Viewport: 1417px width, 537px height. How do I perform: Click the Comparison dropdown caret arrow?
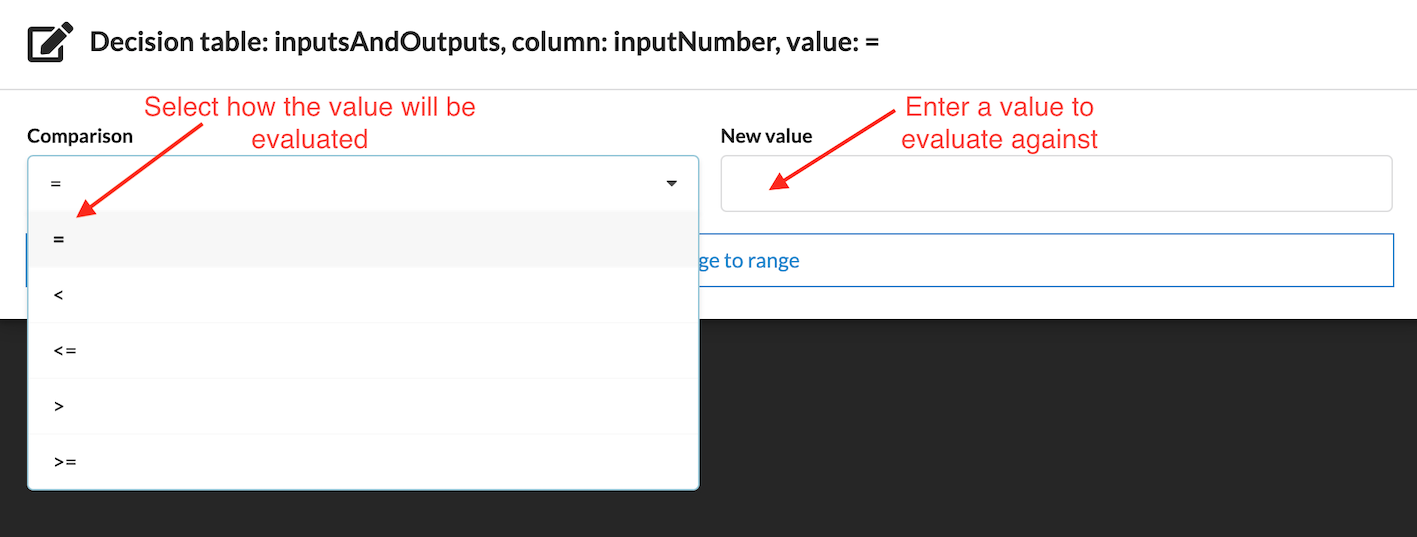pos(671,184)
